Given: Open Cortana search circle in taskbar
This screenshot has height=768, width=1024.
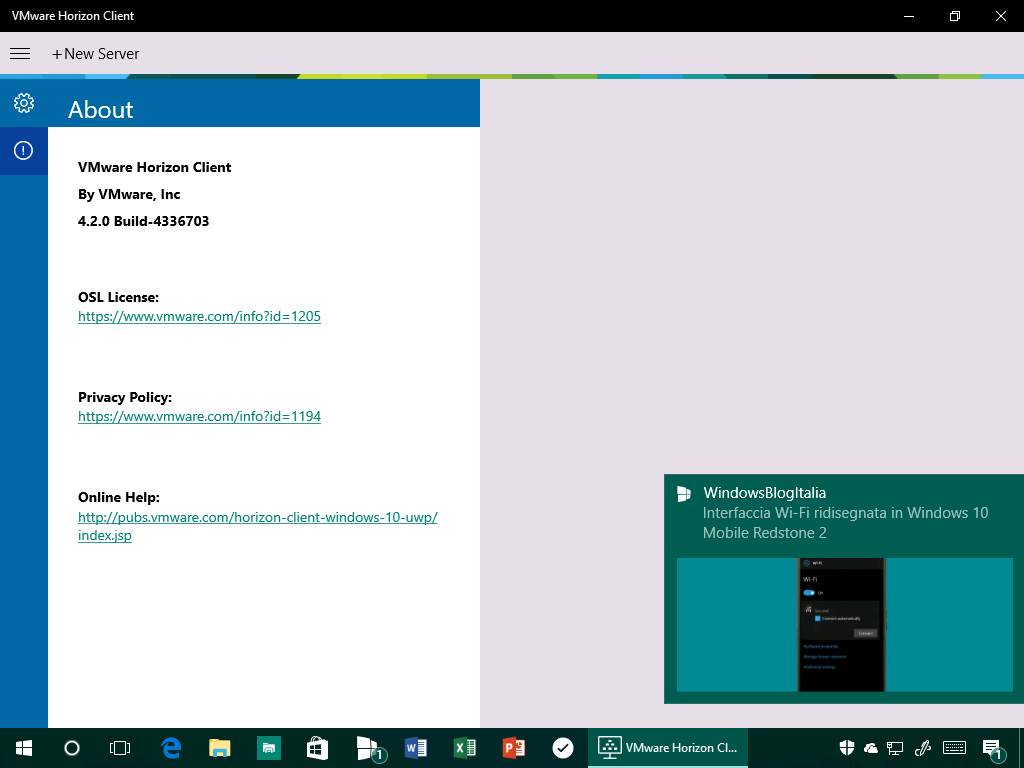Looking at the screenshot, I should pyautogui.click(x=72, y=748).
